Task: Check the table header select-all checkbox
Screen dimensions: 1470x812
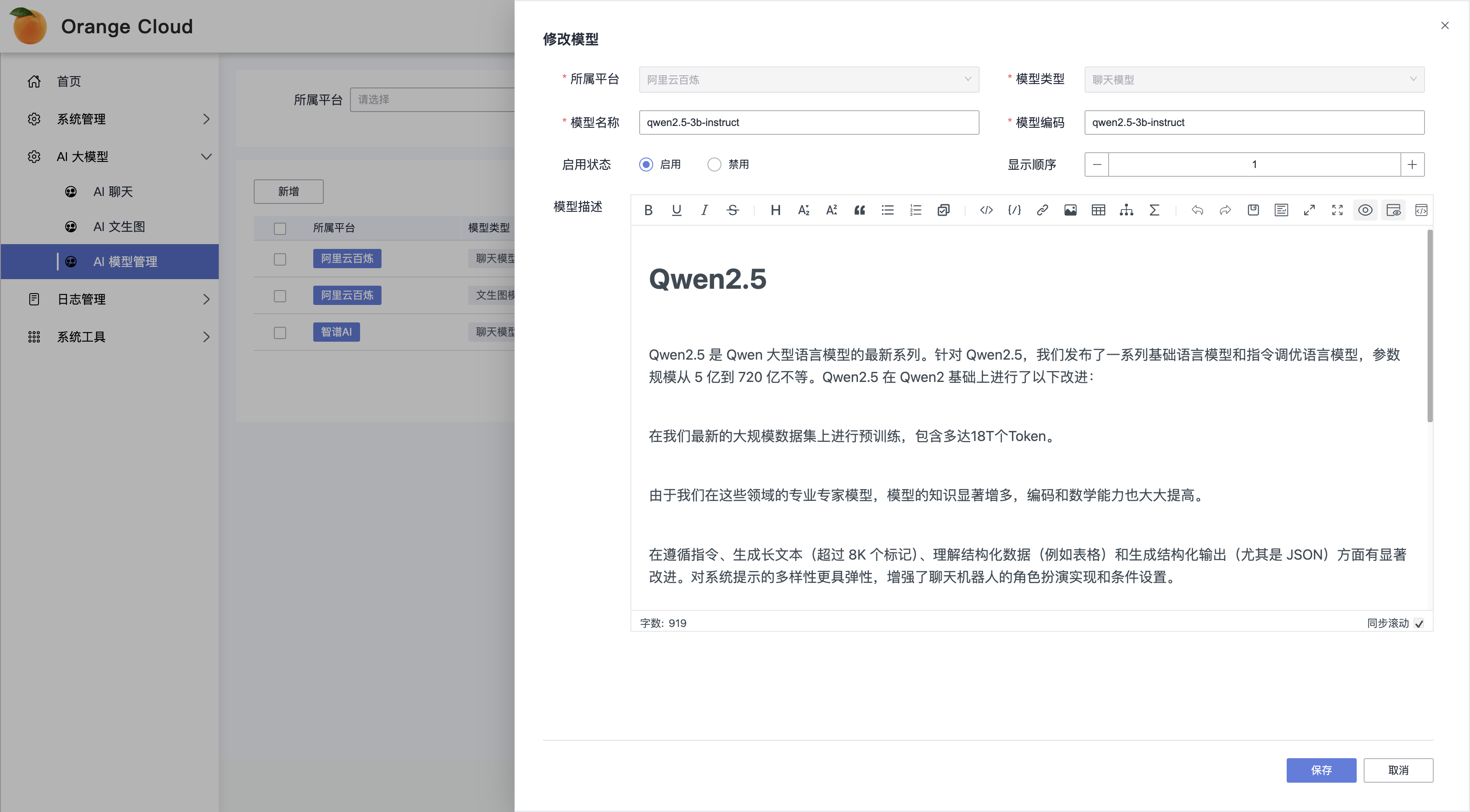Action: [280, 228]
